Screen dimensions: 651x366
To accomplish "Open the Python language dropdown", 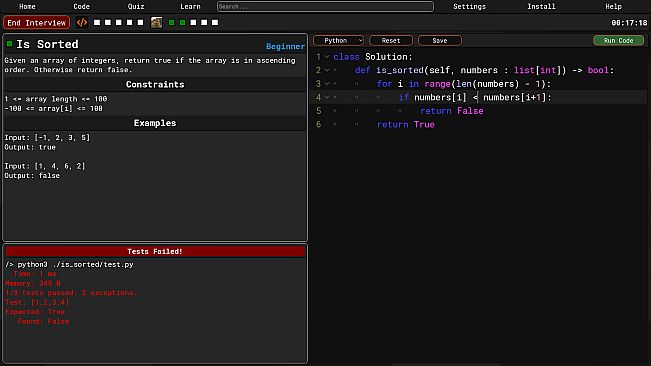I will tap(338, 40).
